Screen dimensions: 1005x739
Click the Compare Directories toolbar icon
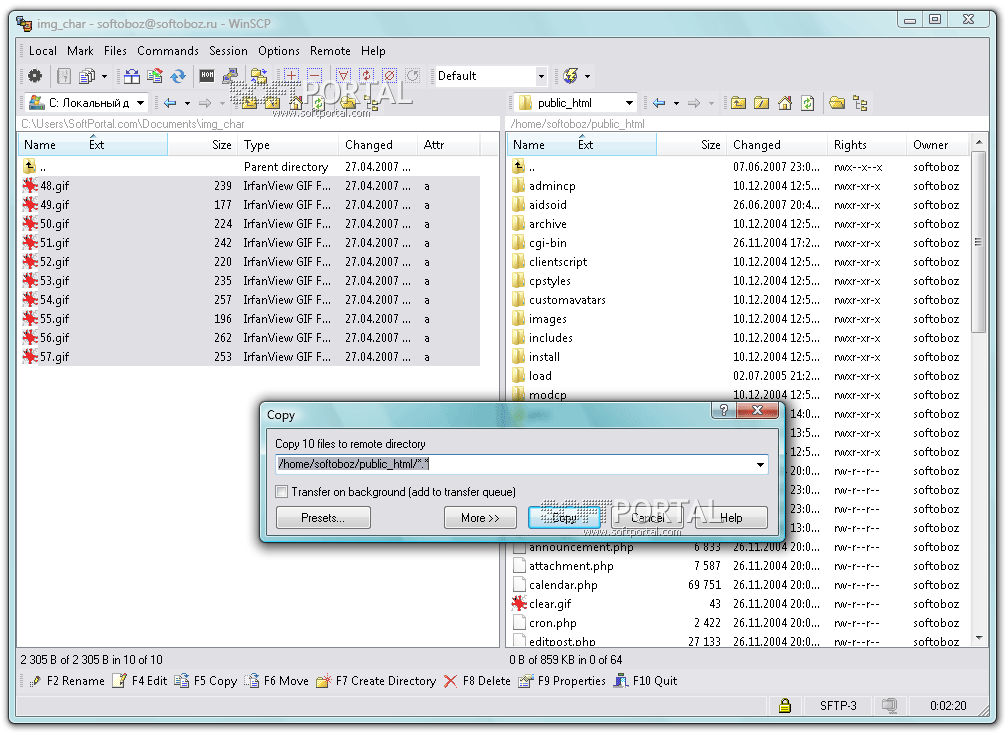pyautogui.click(x=131, y=76)
